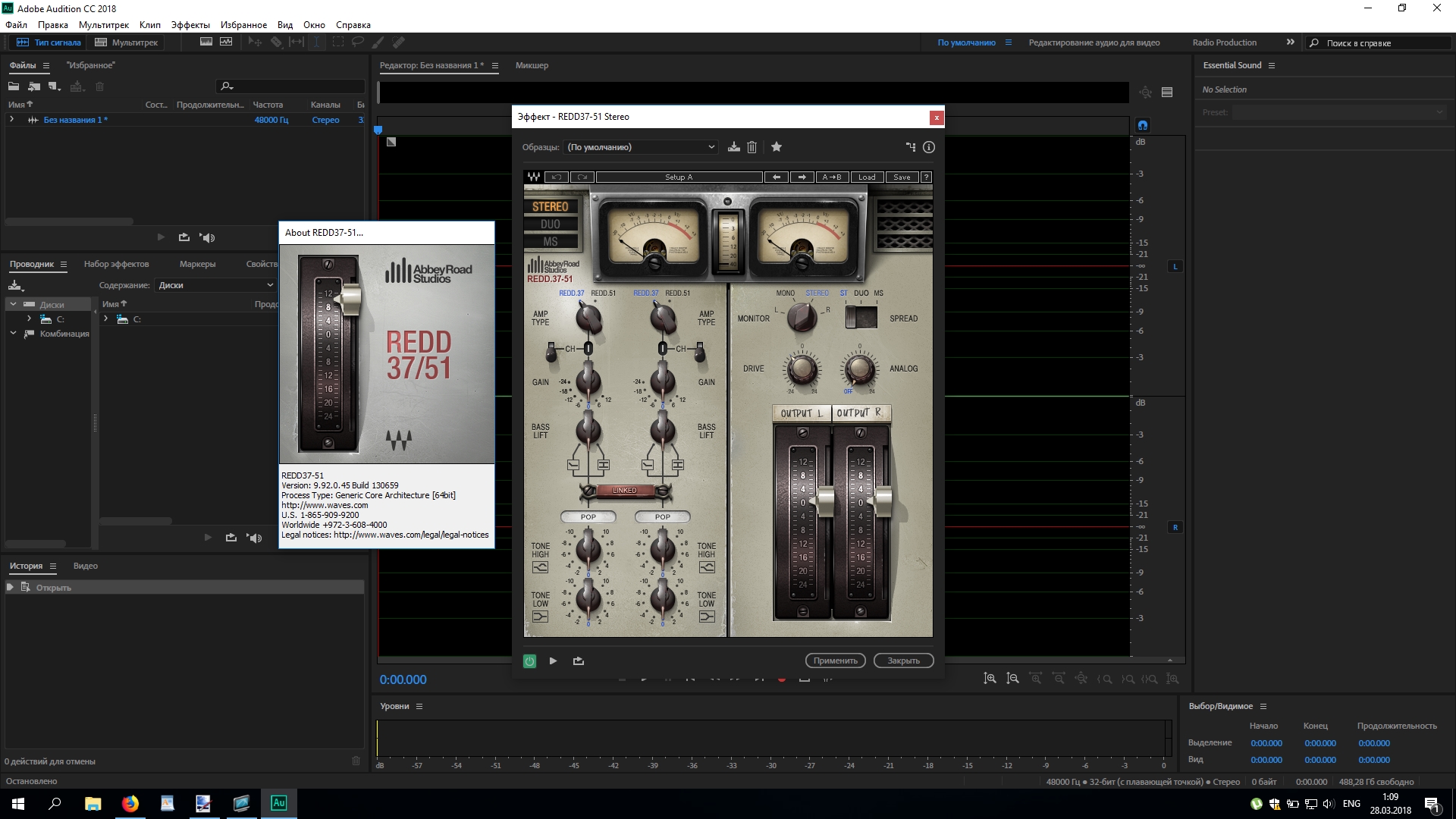Open Windows Start menu

18,804
